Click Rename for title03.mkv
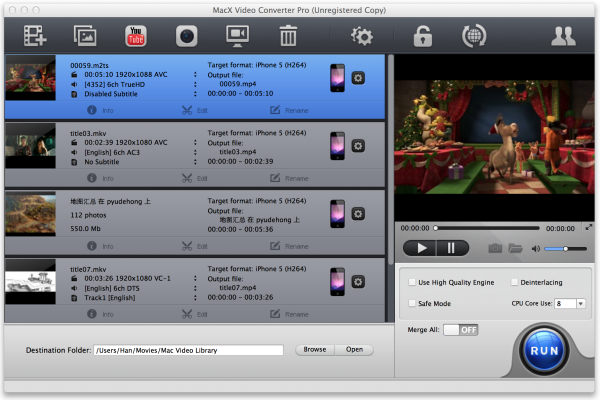600x400 pixels. click(289, 178)
